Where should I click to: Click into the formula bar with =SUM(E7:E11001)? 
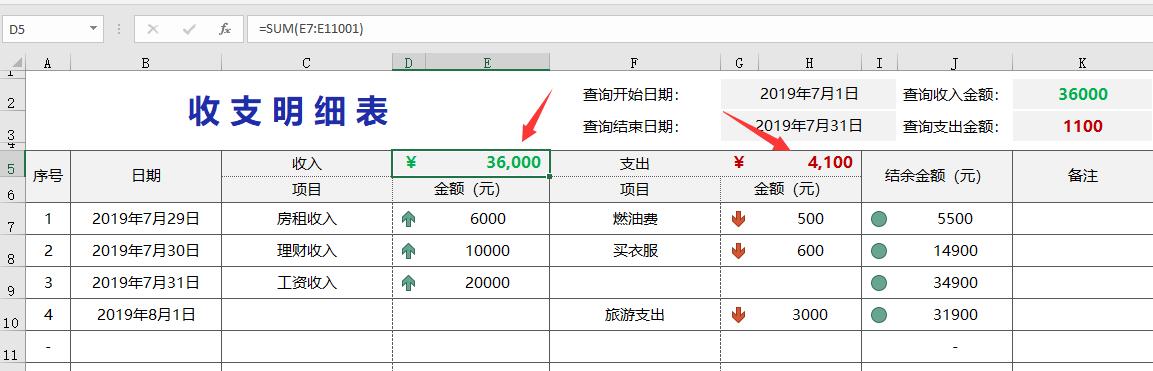pyautogui.click(x=699, y=29)
